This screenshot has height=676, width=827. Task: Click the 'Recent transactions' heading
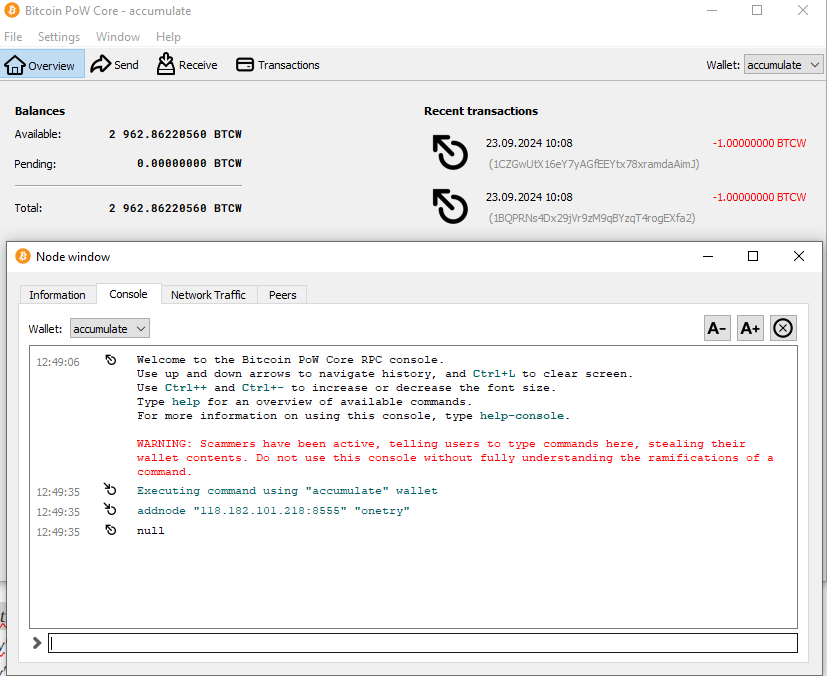click(480, 111)
